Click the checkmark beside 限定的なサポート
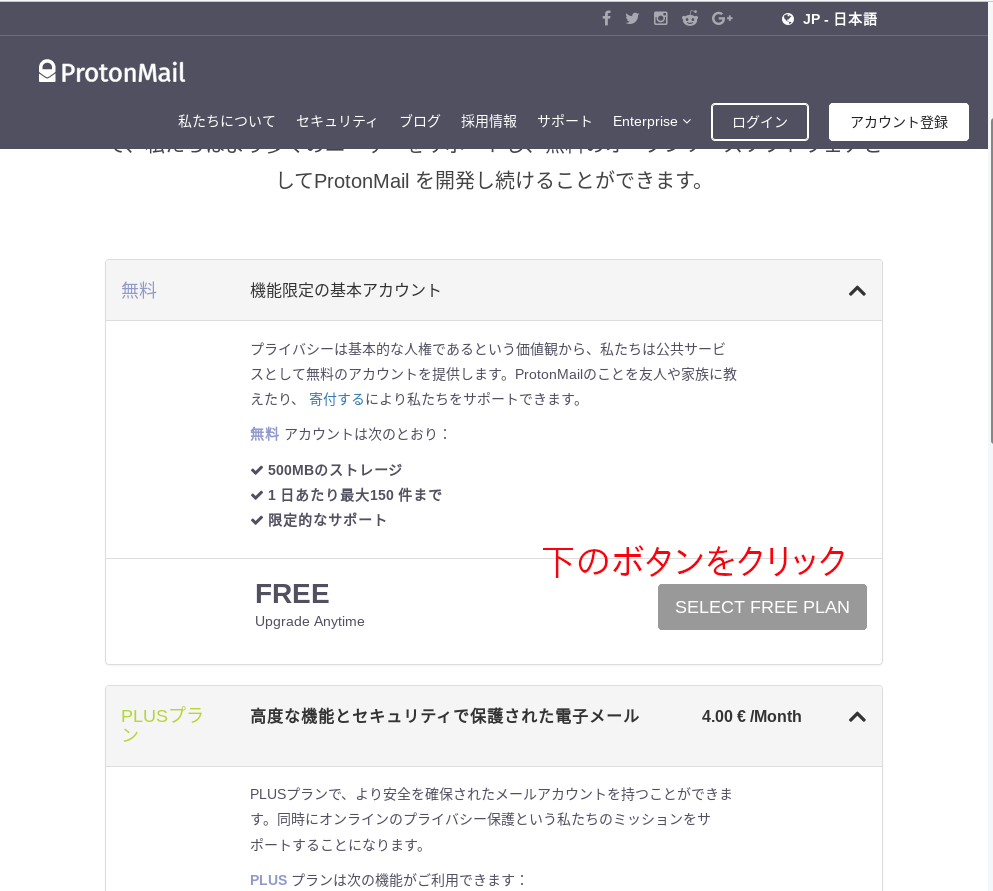 click(256, 520)
